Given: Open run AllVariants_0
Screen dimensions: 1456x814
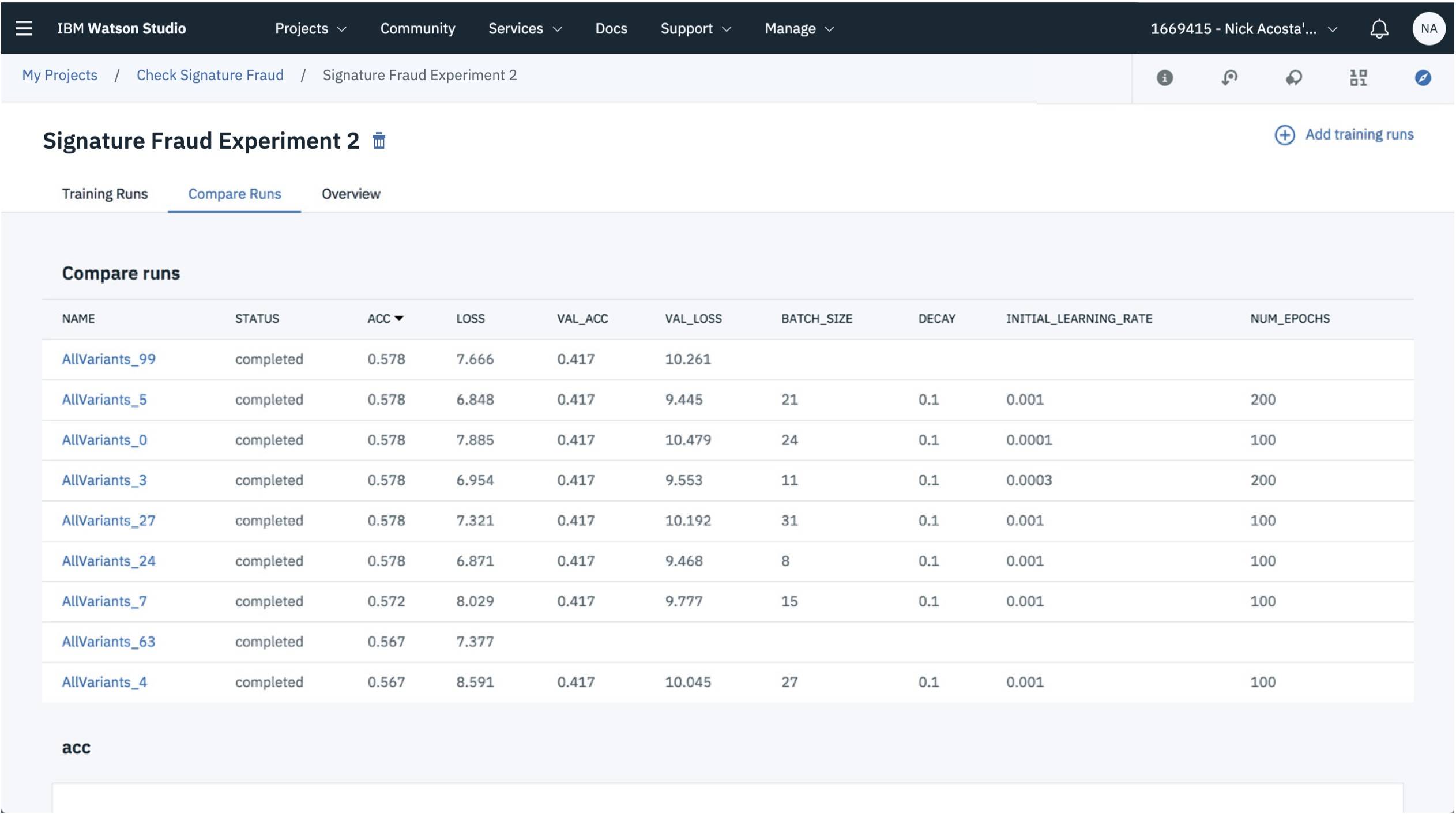Looking at the screenshot, I should coord(104,440).
